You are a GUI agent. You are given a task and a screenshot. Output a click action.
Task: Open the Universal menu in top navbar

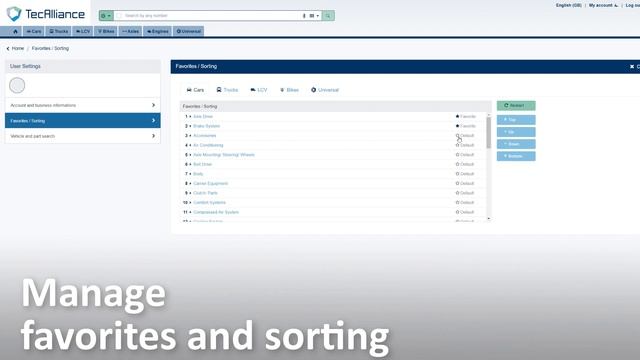pos(188,31)
